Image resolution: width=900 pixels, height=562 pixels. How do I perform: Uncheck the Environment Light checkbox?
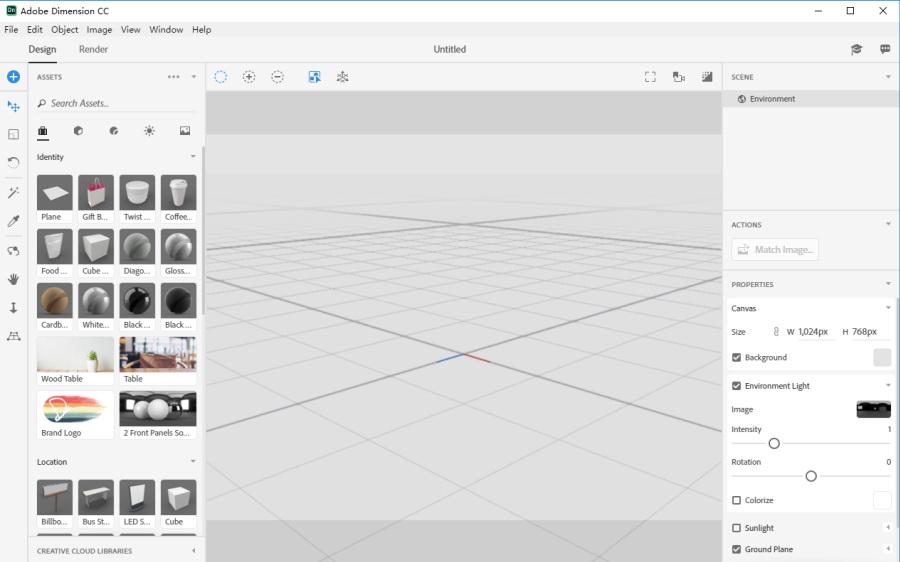(737, 386)
